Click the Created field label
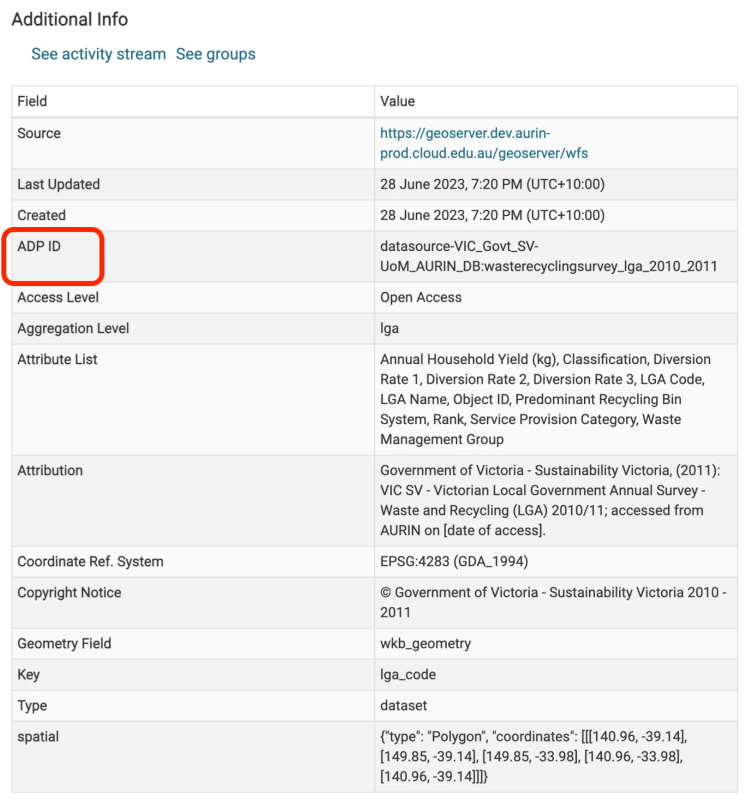Image resolution: width=746 pixels, height=800 pixels. point(41,215)
